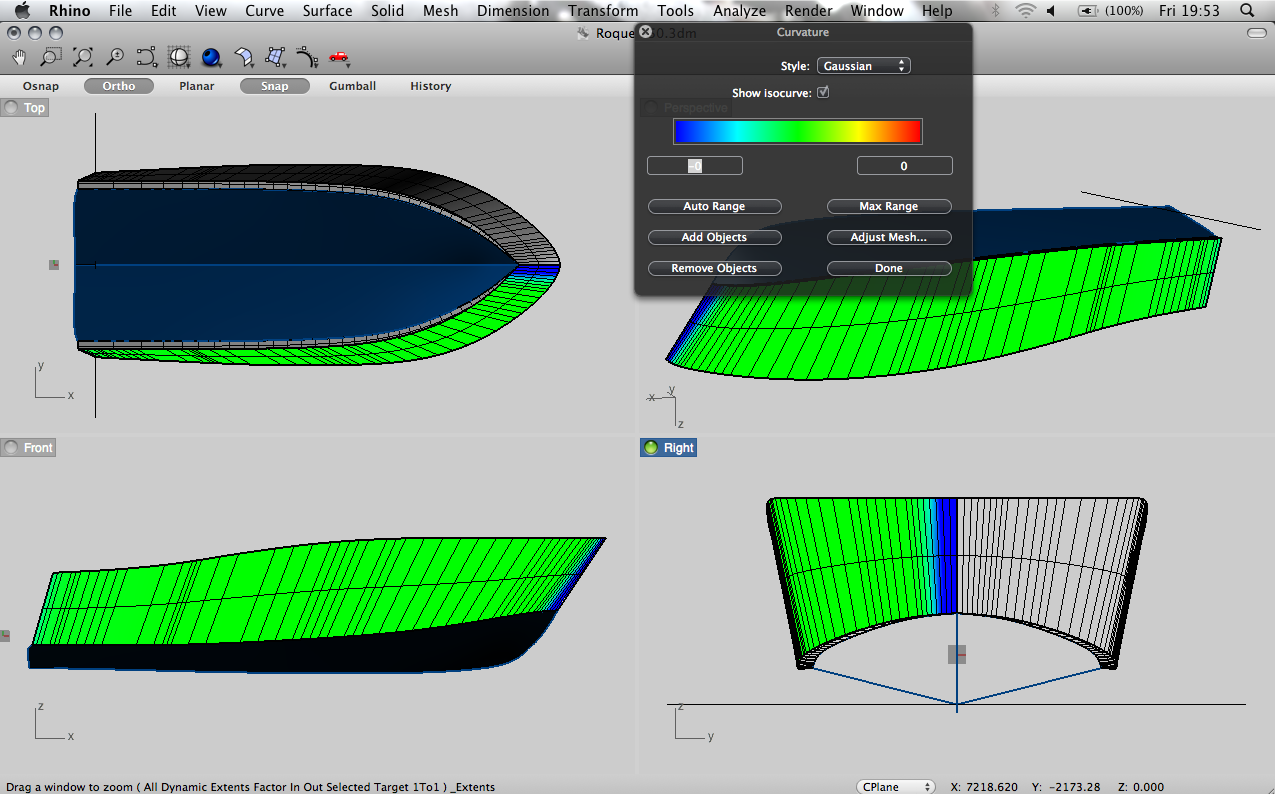Open the Mesh menu

tap(440, 11)
